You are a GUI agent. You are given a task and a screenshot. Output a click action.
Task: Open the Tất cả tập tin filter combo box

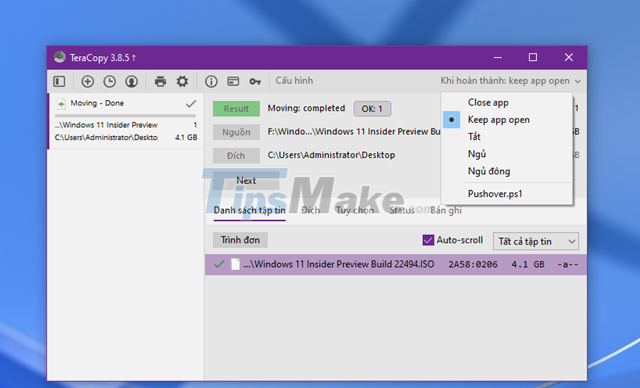tap(536, 242)
